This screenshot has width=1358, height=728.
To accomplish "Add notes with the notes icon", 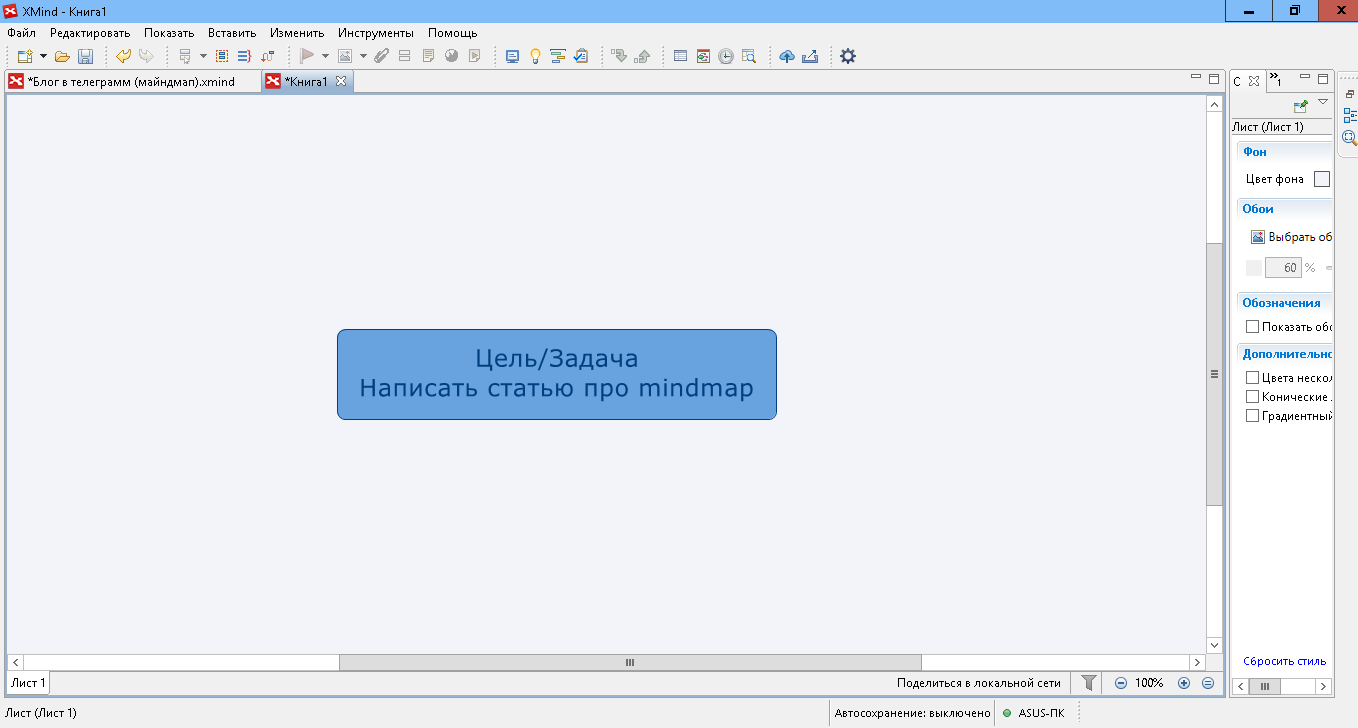I will 428,56.
